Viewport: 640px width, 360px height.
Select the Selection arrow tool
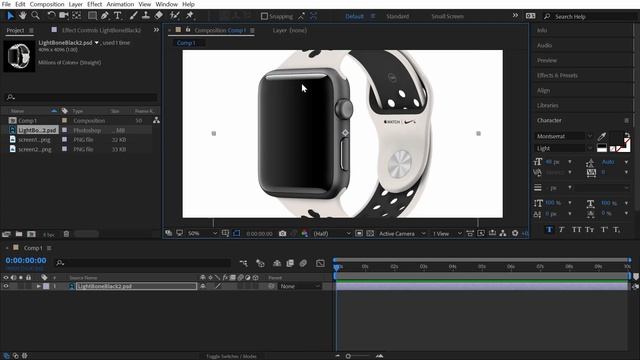(10, 16)
